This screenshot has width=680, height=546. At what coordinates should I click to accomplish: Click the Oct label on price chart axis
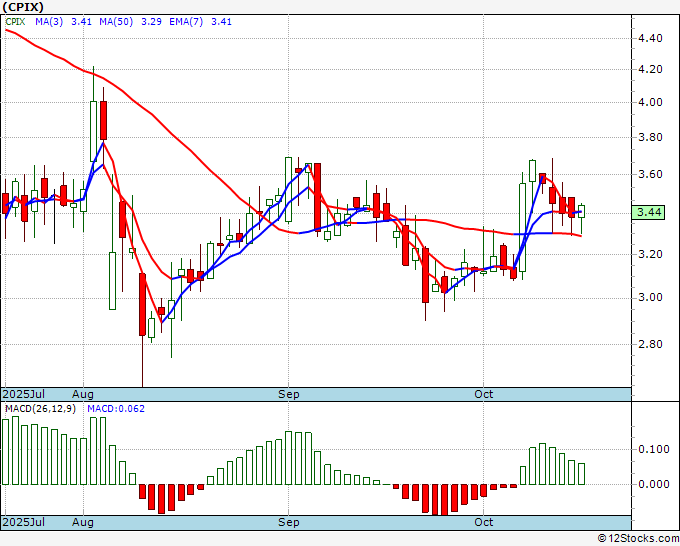click(484, 394)
